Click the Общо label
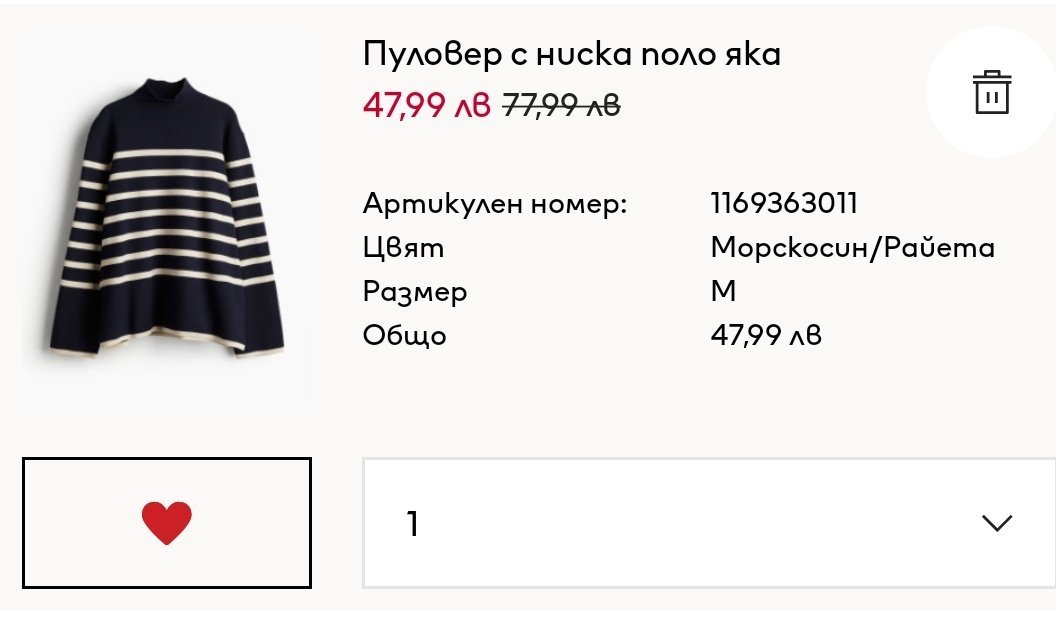 click(404, 335)
